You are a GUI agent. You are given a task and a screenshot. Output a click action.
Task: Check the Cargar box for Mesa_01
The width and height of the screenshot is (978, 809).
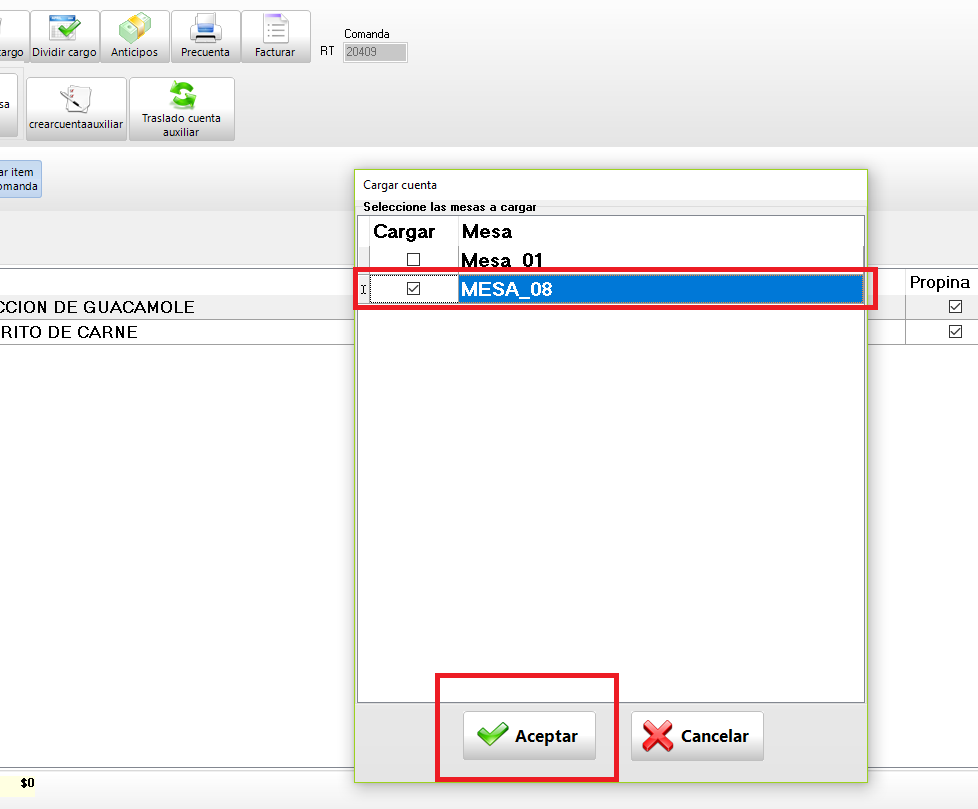(413, 260)
